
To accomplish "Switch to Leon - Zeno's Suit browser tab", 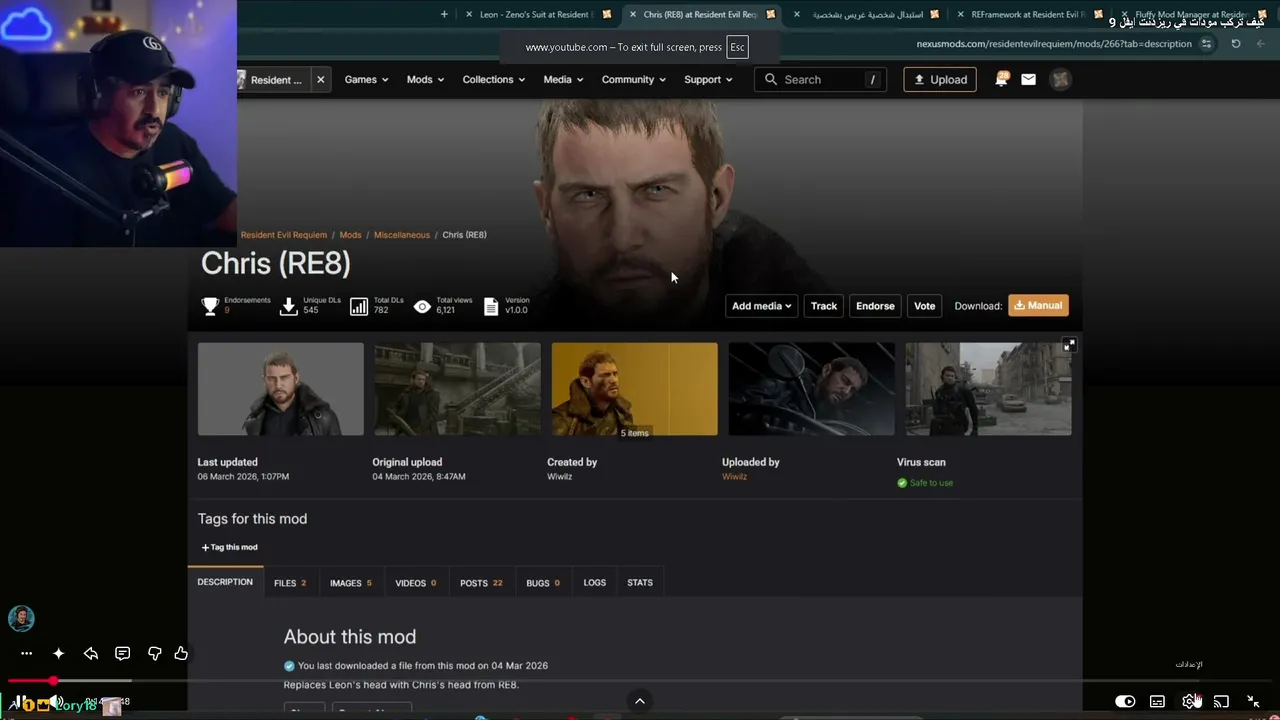I will 536,14.
